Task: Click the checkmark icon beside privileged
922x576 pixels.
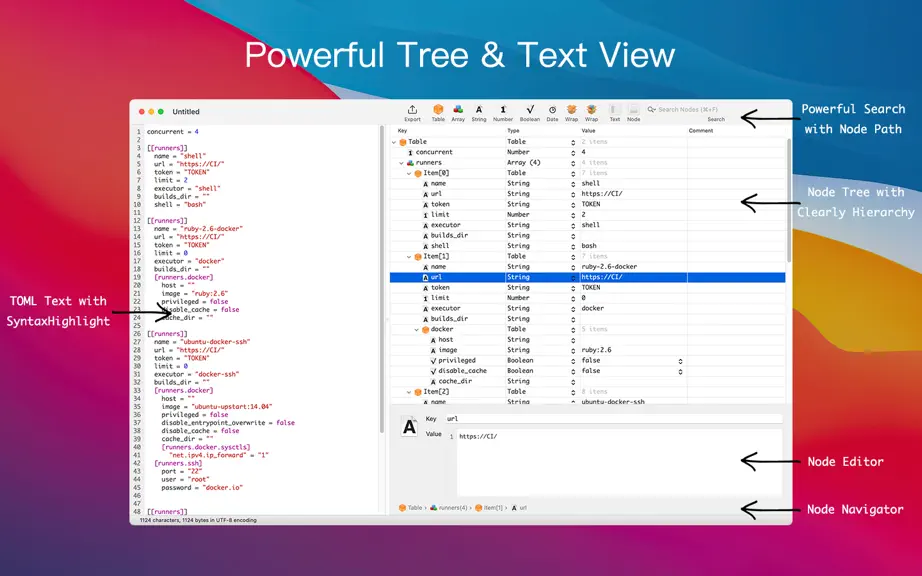Action: click(x=433, y=361)
